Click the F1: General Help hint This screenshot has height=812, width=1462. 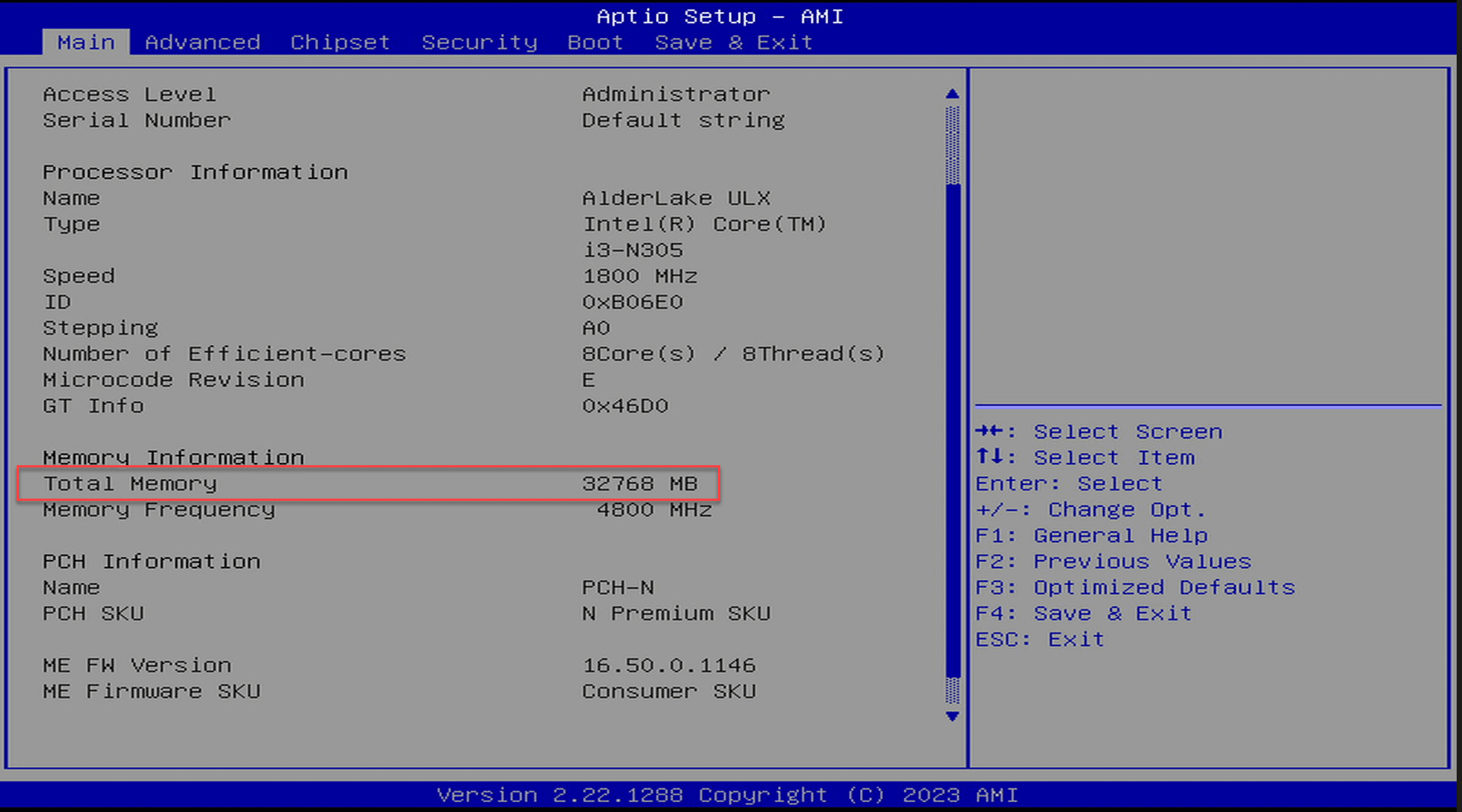pyautogui.click(x=1092, y=536)
